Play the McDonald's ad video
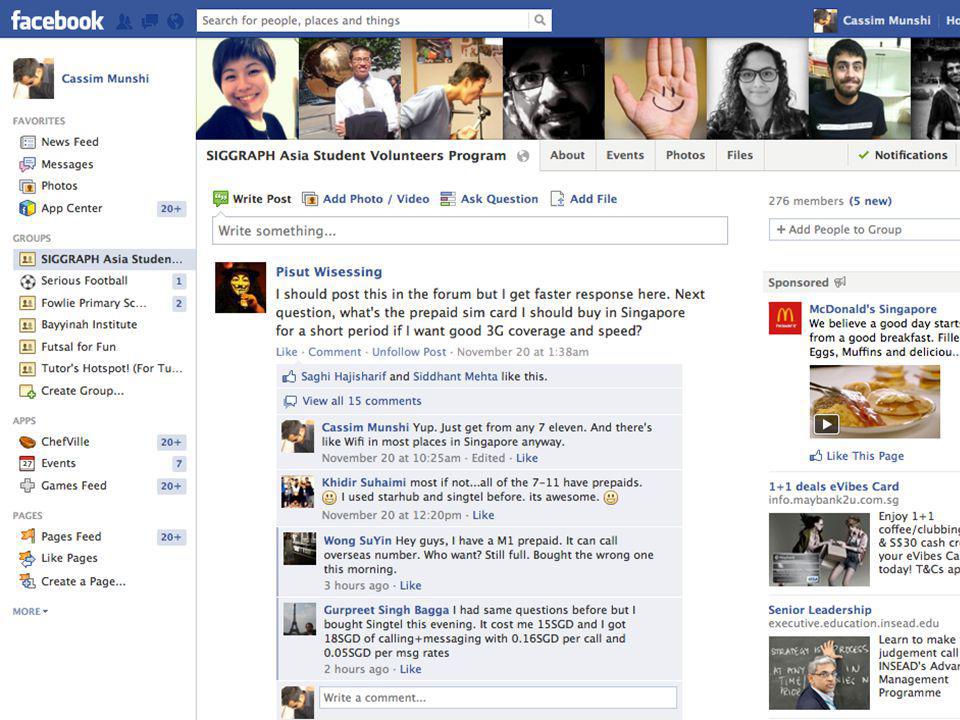This screenshot has width=960, height=720. pos(826,424)
